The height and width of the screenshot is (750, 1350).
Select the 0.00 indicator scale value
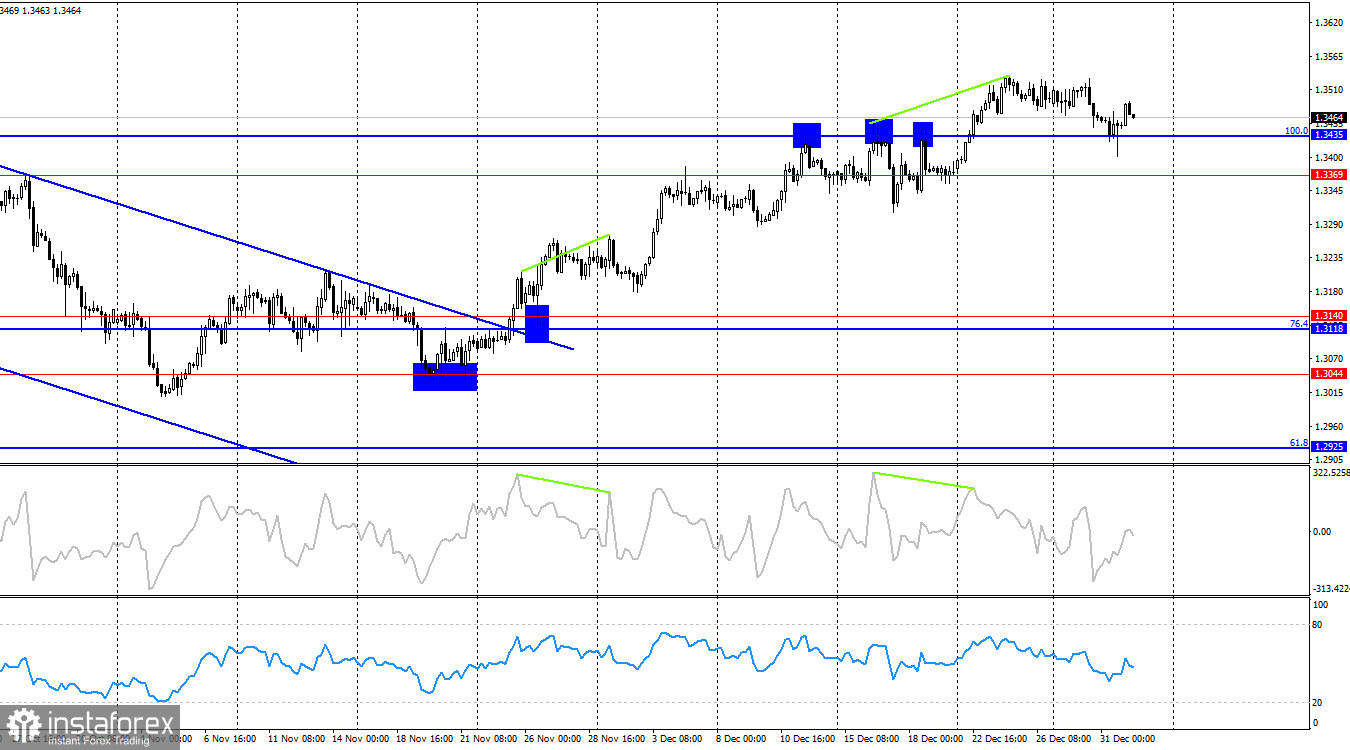coord(1322,531)
